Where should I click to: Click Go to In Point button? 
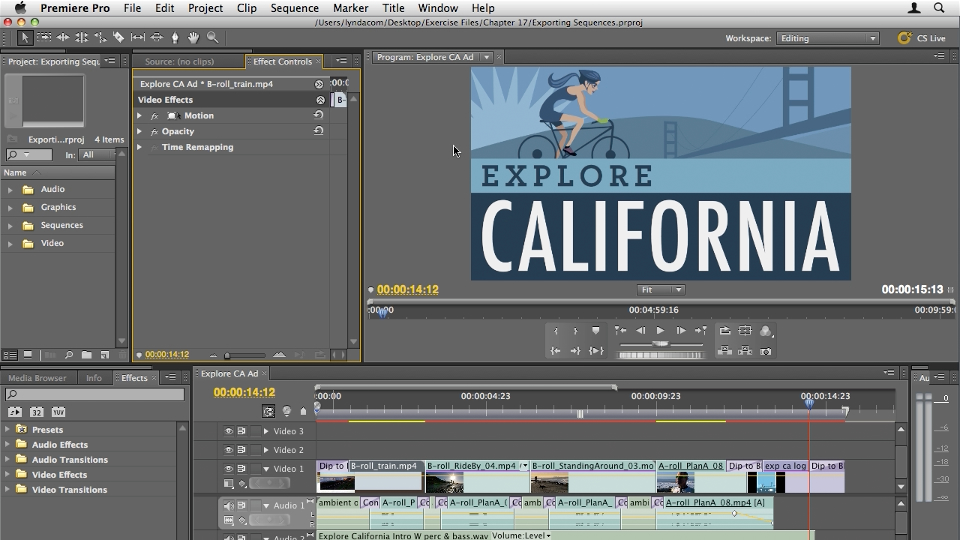click(555, 351)
